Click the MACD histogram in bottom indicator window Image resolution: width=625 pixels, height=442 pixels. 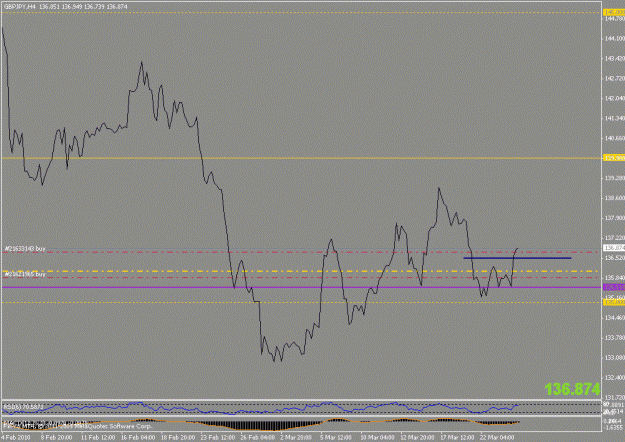pyautogui.click(x=261, y=424)
